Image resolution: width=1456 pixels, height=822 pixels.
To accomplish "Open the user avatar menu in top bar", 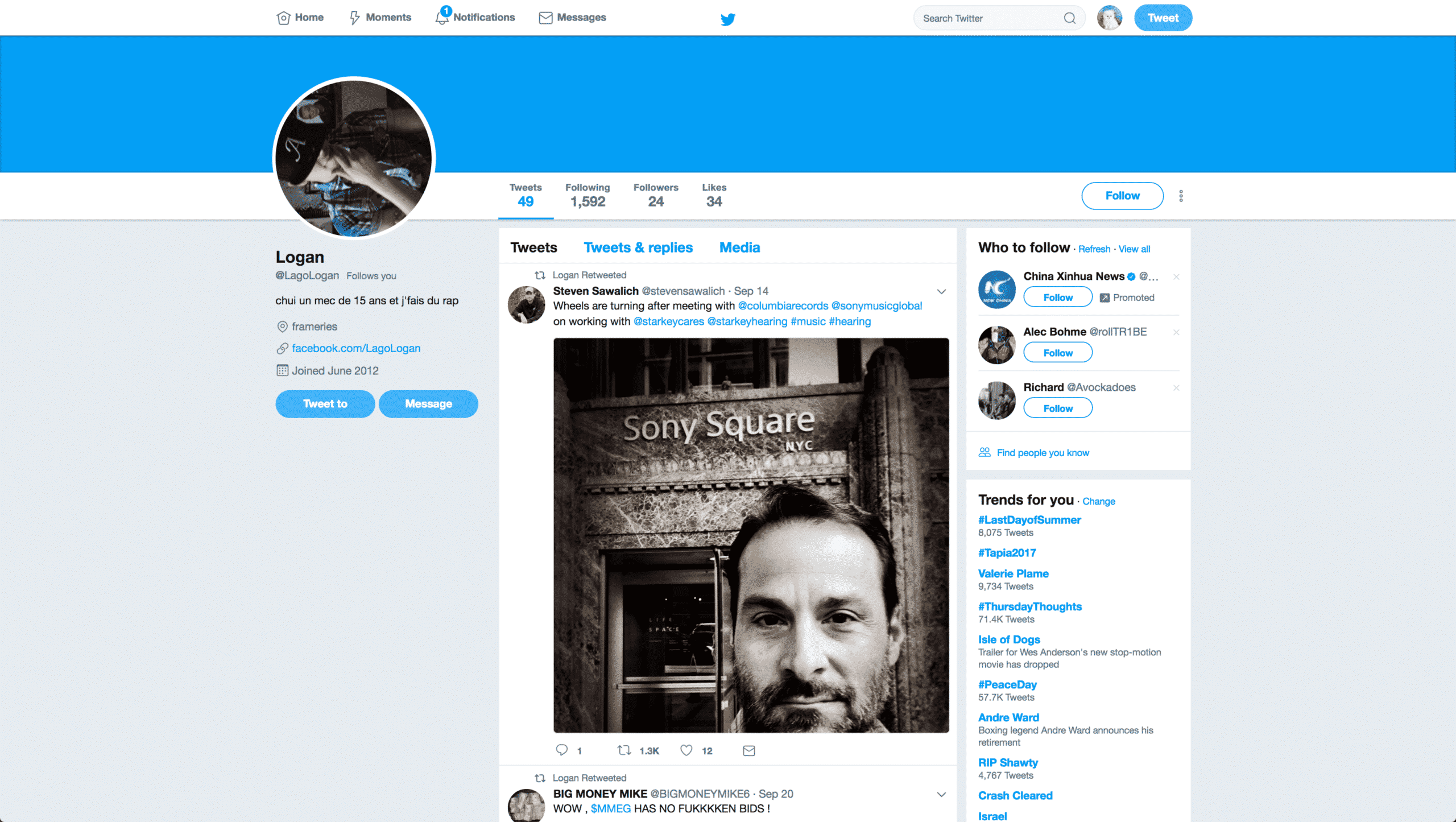I will coord(1109,18).
